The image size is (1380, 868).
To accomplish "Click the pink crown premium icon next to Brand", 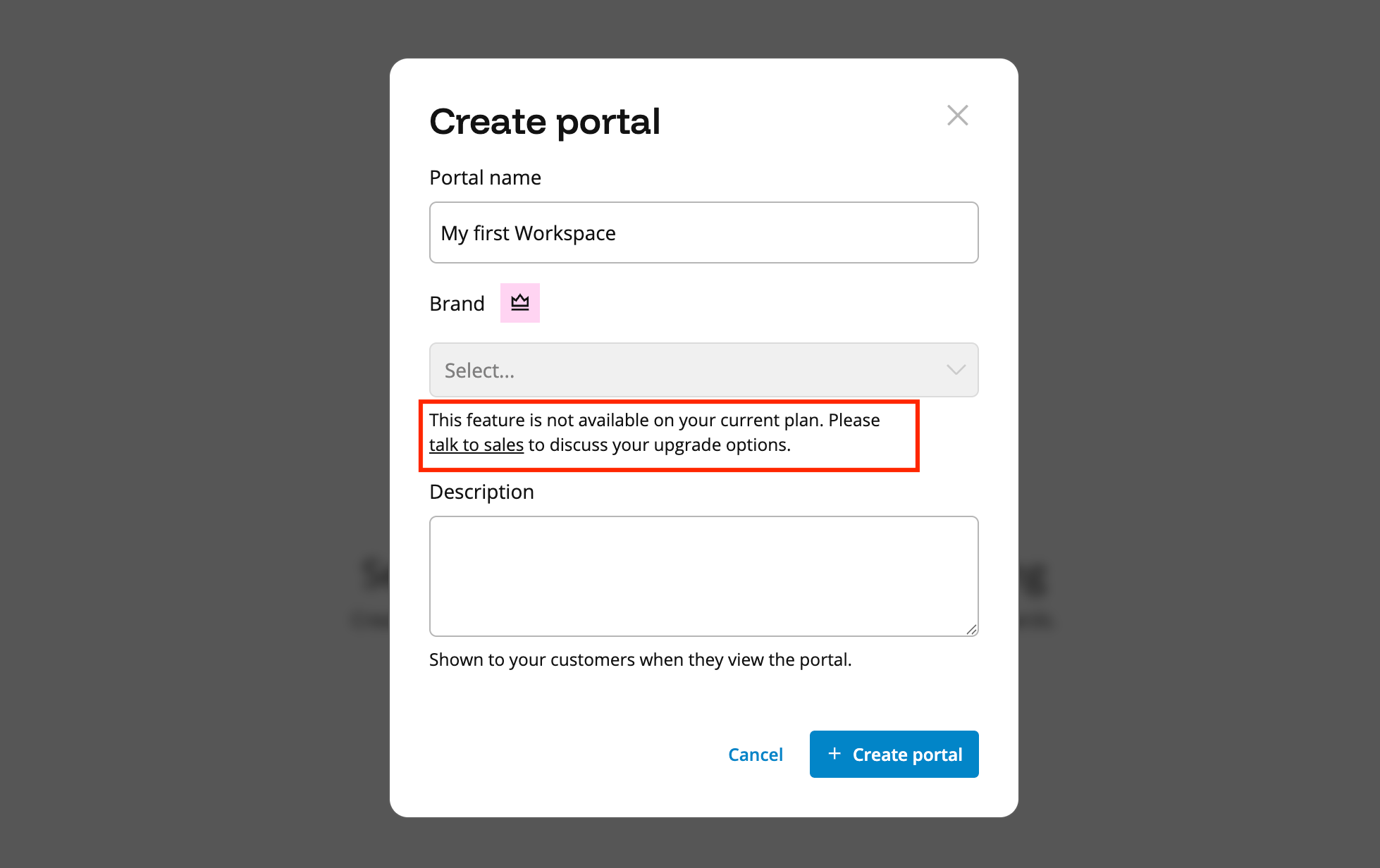I will [519, 302].
